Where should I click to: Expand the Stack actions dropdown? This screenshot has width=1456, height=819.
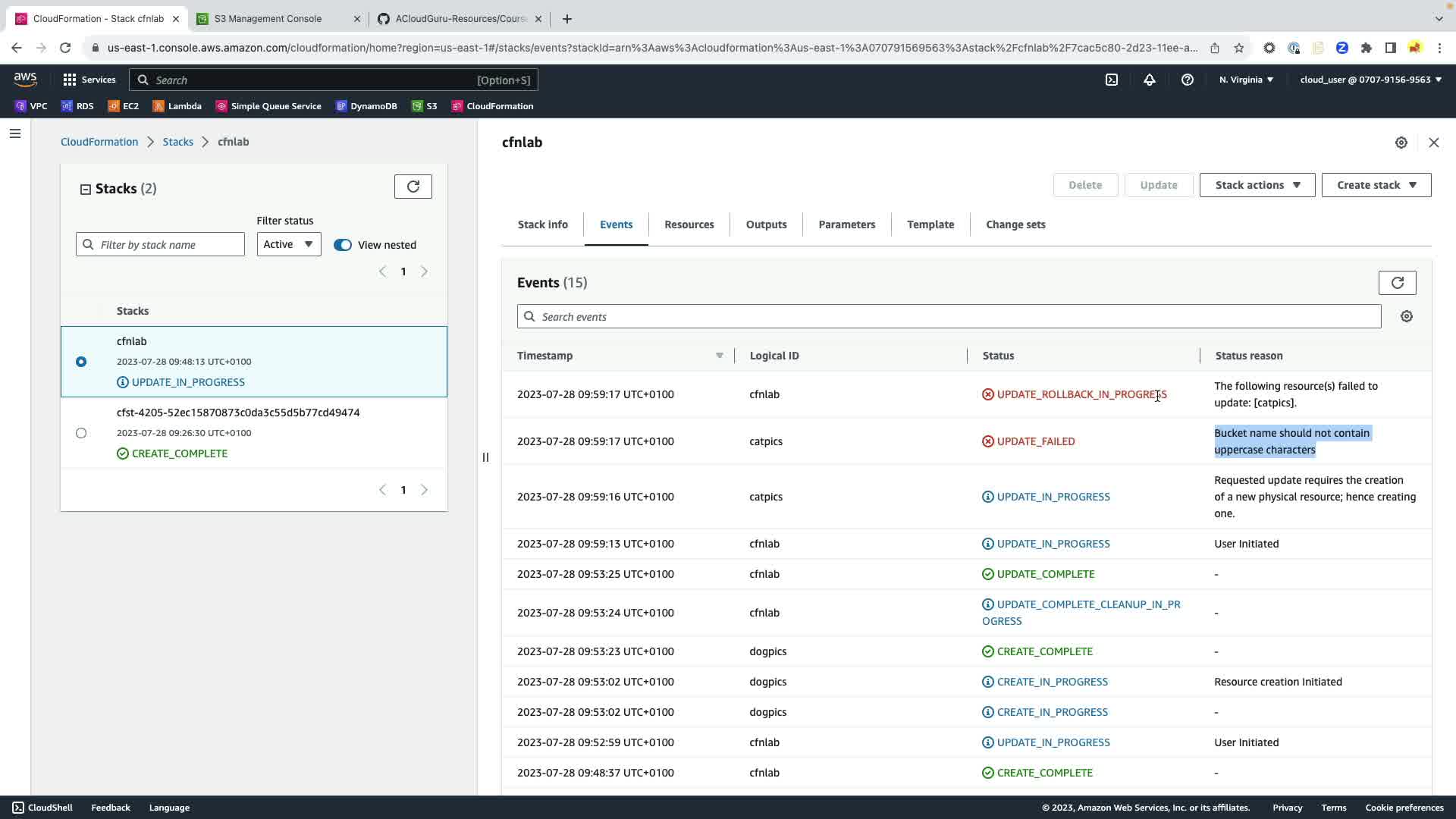(x=1257, y=185)
